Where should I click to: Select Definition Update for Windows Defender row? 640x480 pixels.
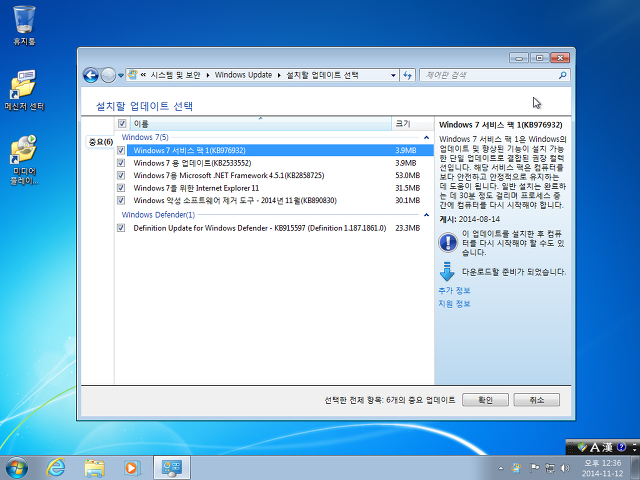260,228
